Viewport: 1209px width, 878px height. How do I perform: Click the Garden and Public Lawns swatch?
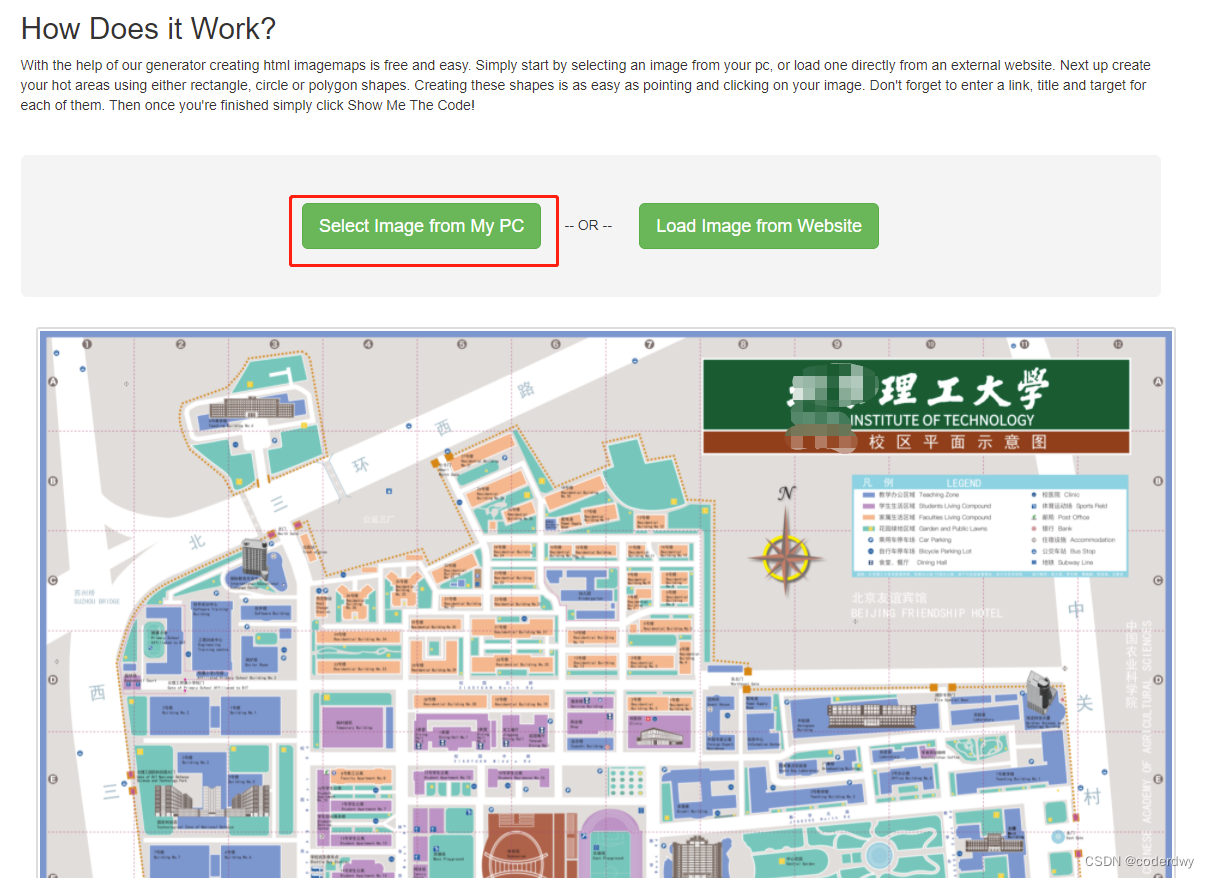pos(869,528)
